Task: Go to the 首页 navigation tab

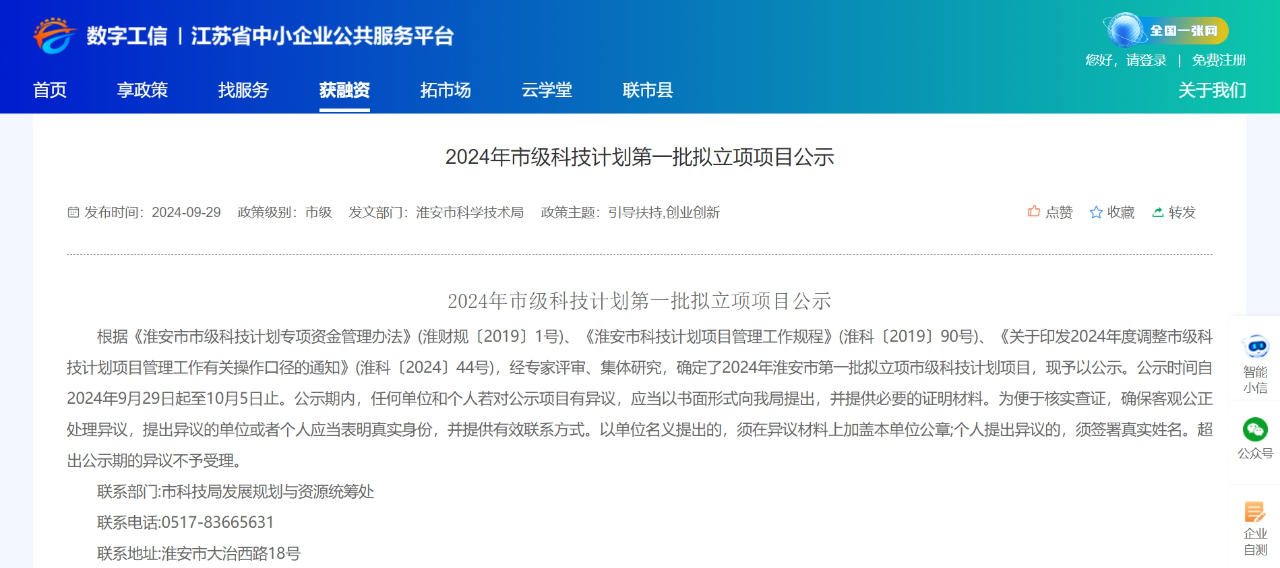Action: pyautogui.click(x=50, y=90)
